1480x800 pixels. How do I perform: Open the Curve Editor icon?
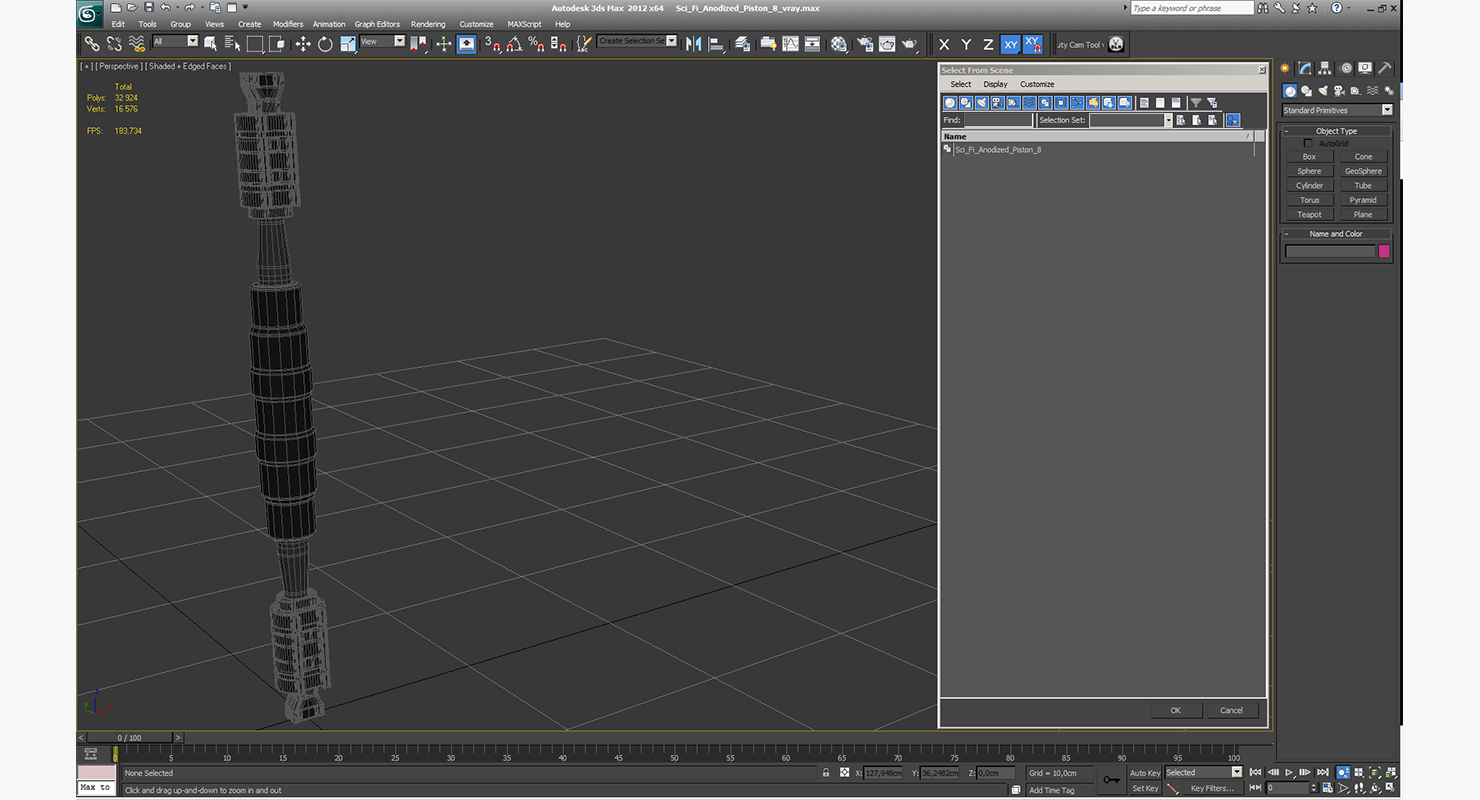790,44
